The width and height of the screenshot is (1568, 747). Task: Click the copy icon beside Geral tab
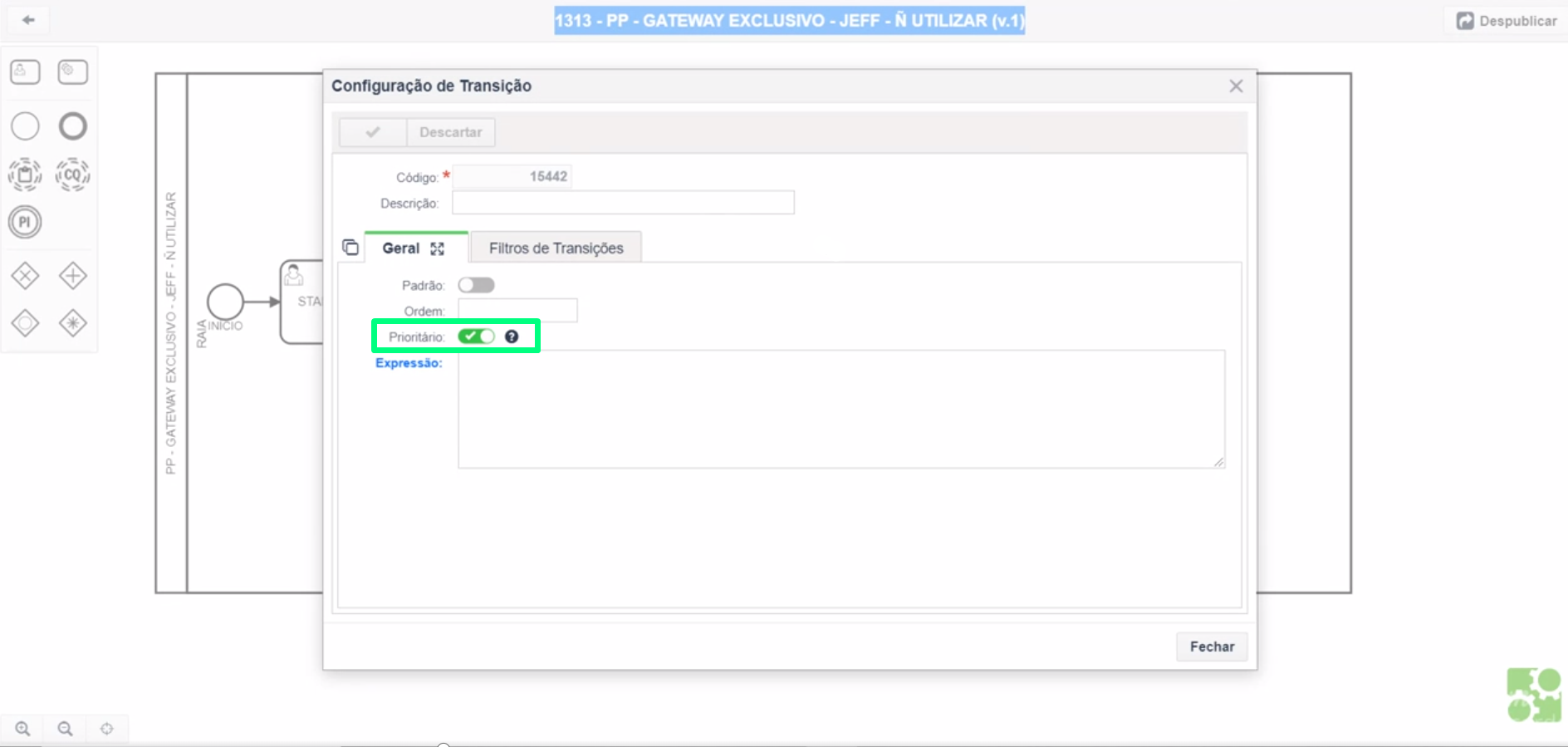pos(350,247)
